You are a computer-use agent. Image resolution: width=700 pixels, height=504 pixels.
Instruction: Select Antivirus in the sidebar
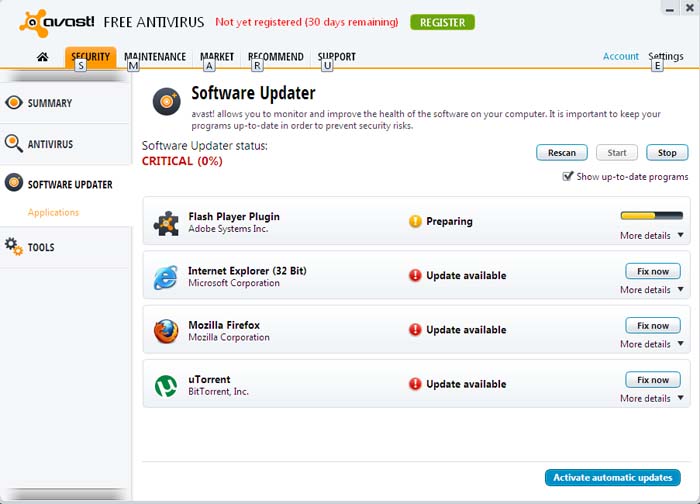66,144
